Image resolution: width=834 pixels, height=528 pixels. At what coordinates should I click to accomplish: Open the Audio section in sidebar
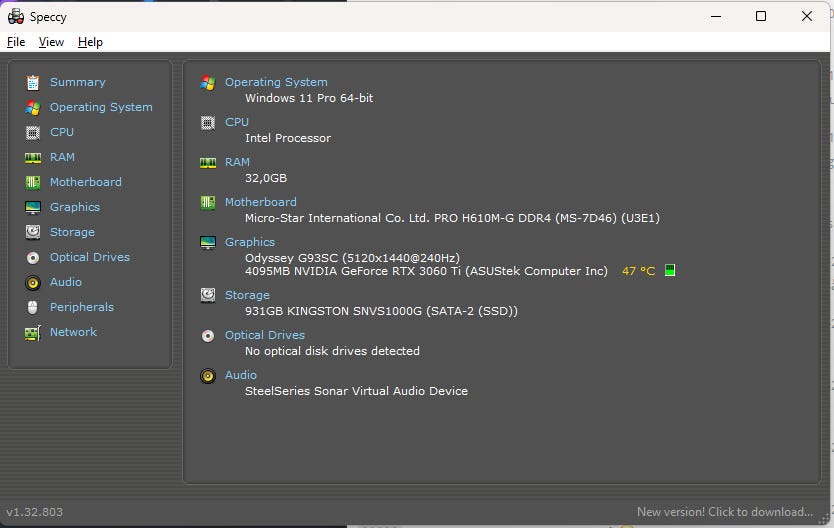66,282
